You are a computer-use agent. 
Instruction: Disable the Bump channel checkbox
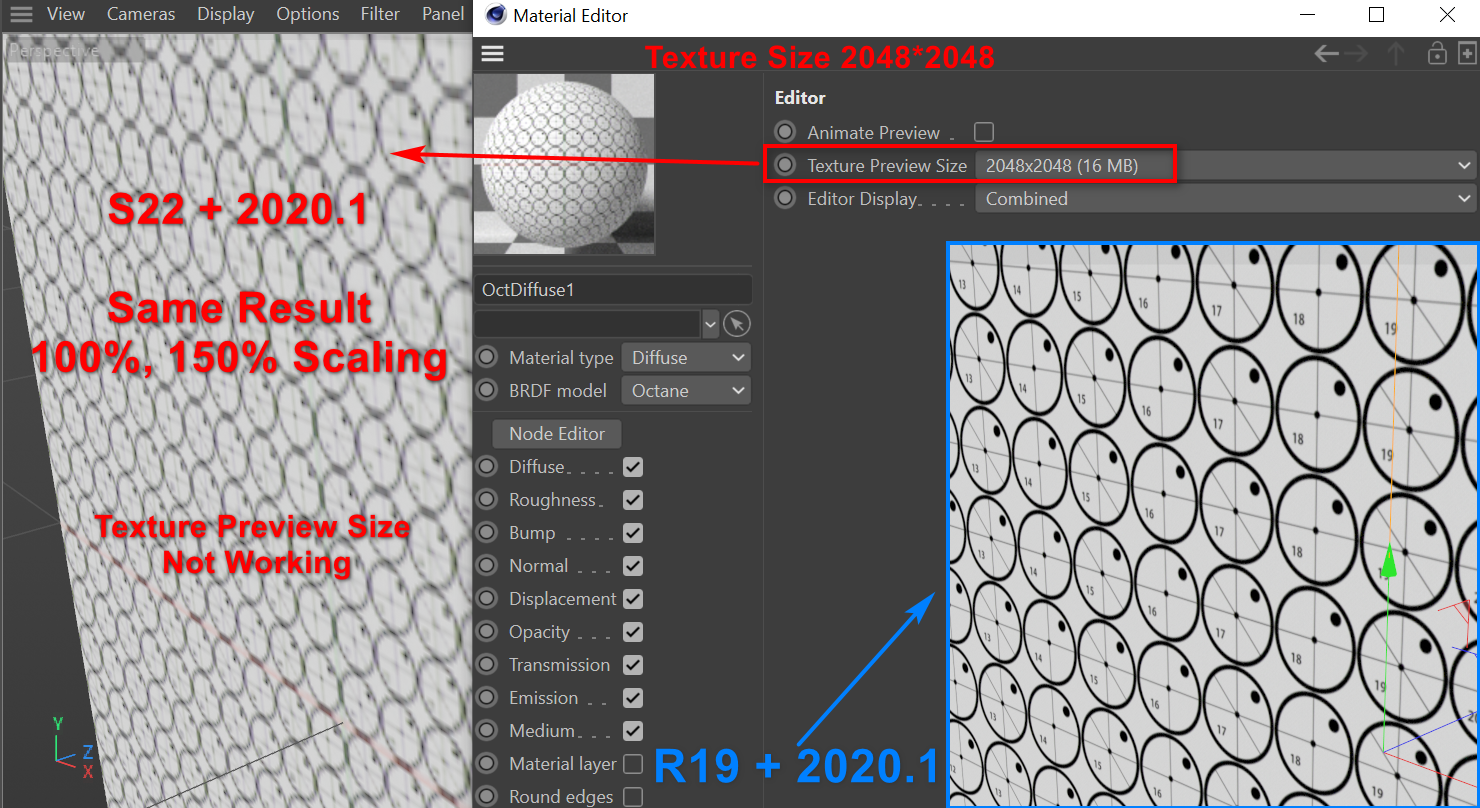coord(633,533)
